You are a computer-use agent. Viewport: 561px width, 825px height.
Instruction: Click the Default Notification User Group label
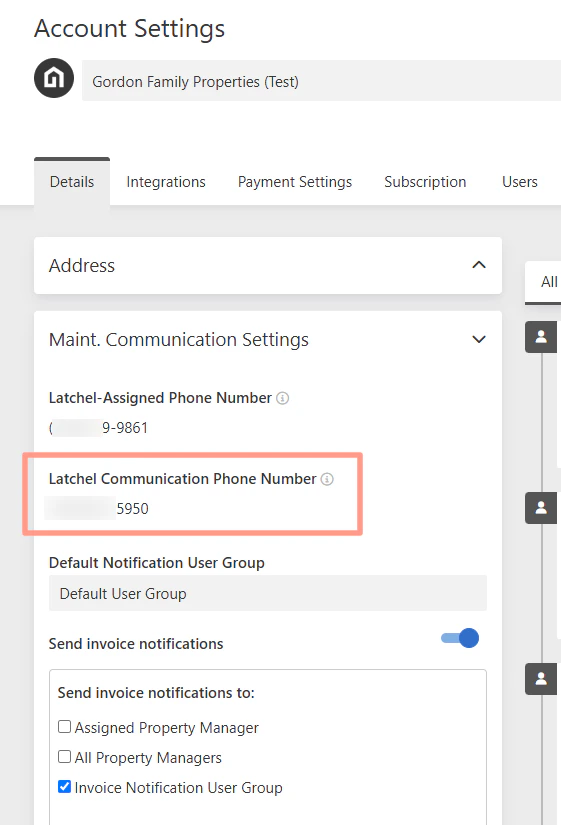(x=157, y=563)
